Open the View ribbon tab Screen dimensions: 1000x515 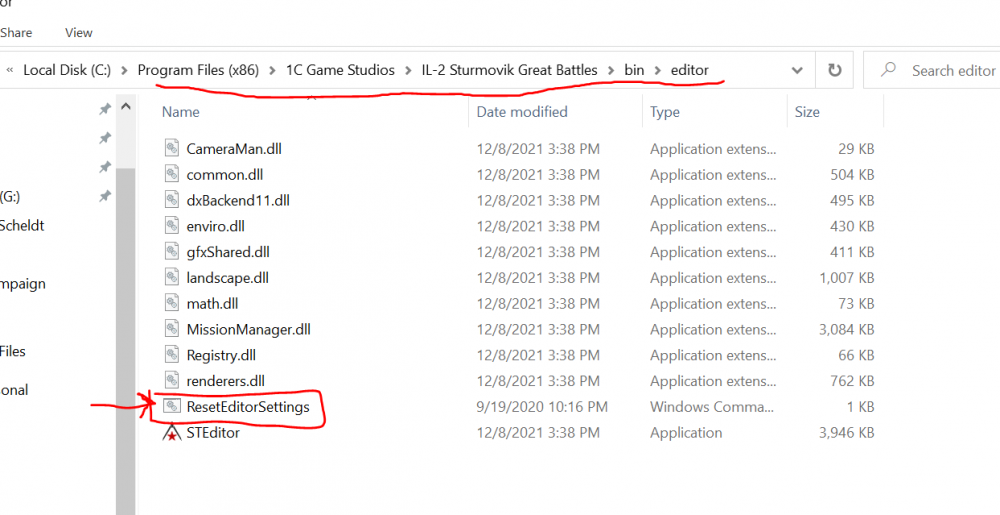pyautogui.click(x=79, y=32)
